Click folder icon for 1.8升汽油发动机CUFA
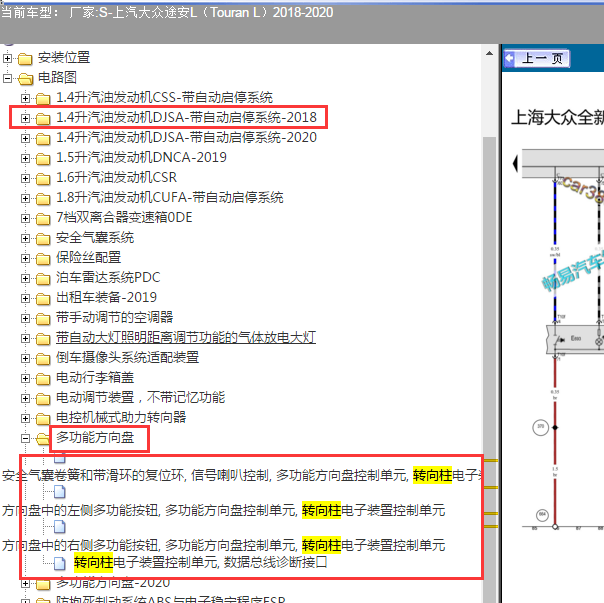This screenshot has width=604, height=603. 43,199
